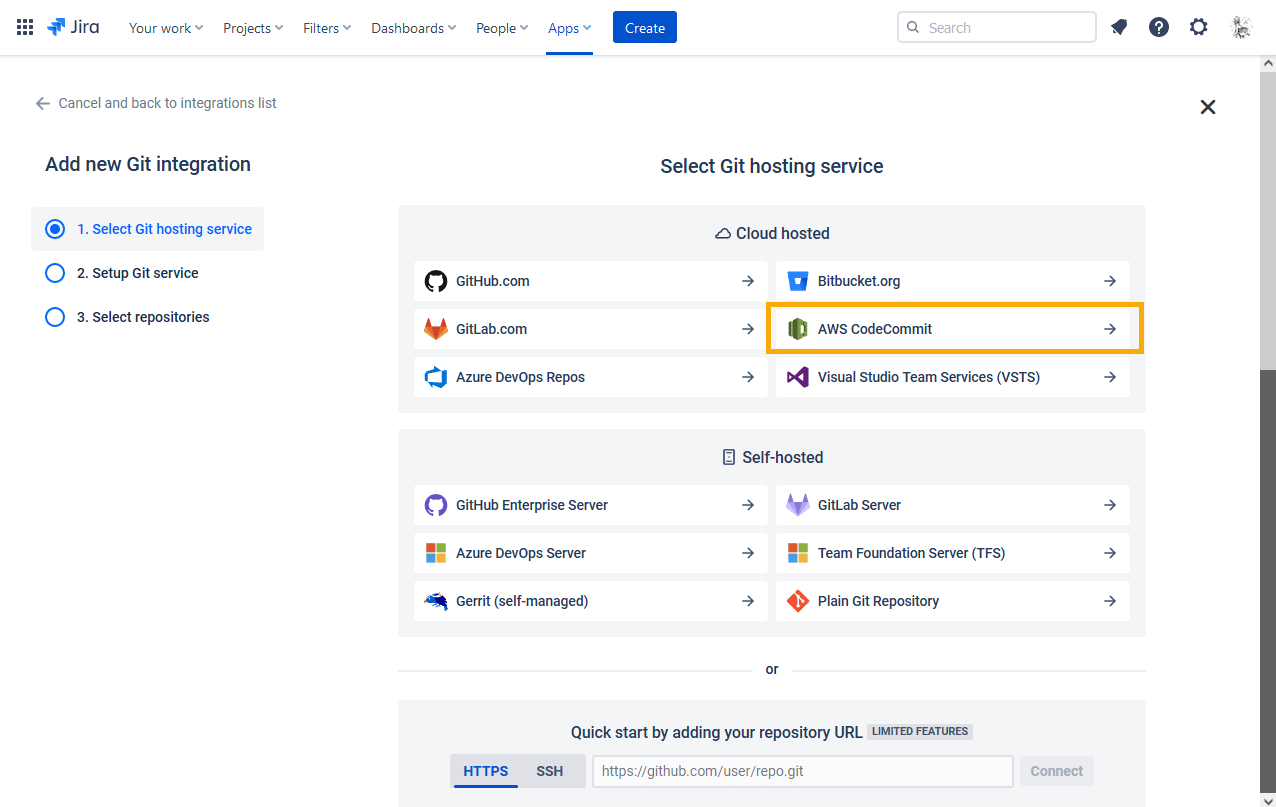Open the notifications icon
Image resolution: width=1276 pixels, height=807 pixels.
pos(1119,28)
